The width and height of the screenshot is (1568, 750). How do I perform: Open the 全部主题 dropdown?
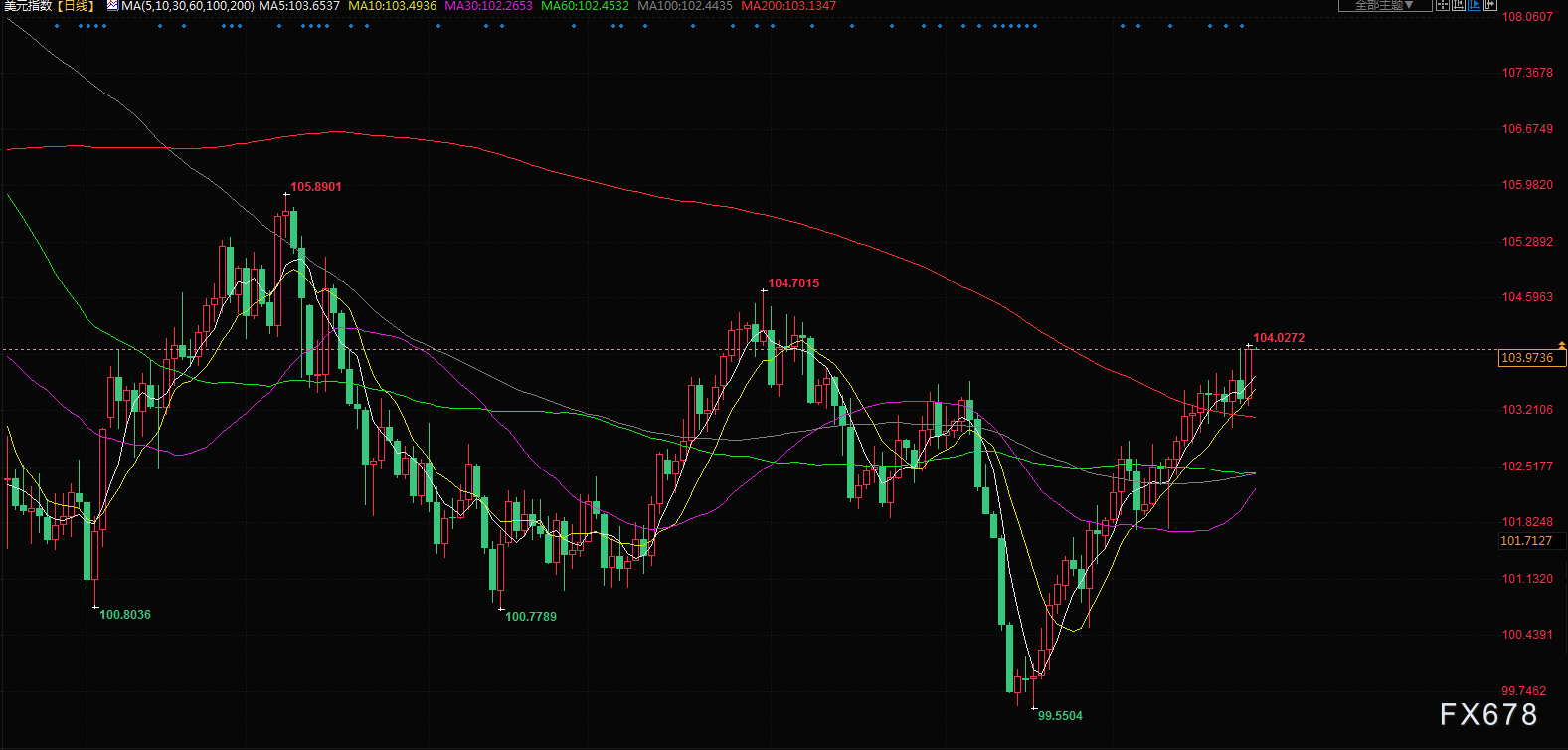(x=1384, y=5)
